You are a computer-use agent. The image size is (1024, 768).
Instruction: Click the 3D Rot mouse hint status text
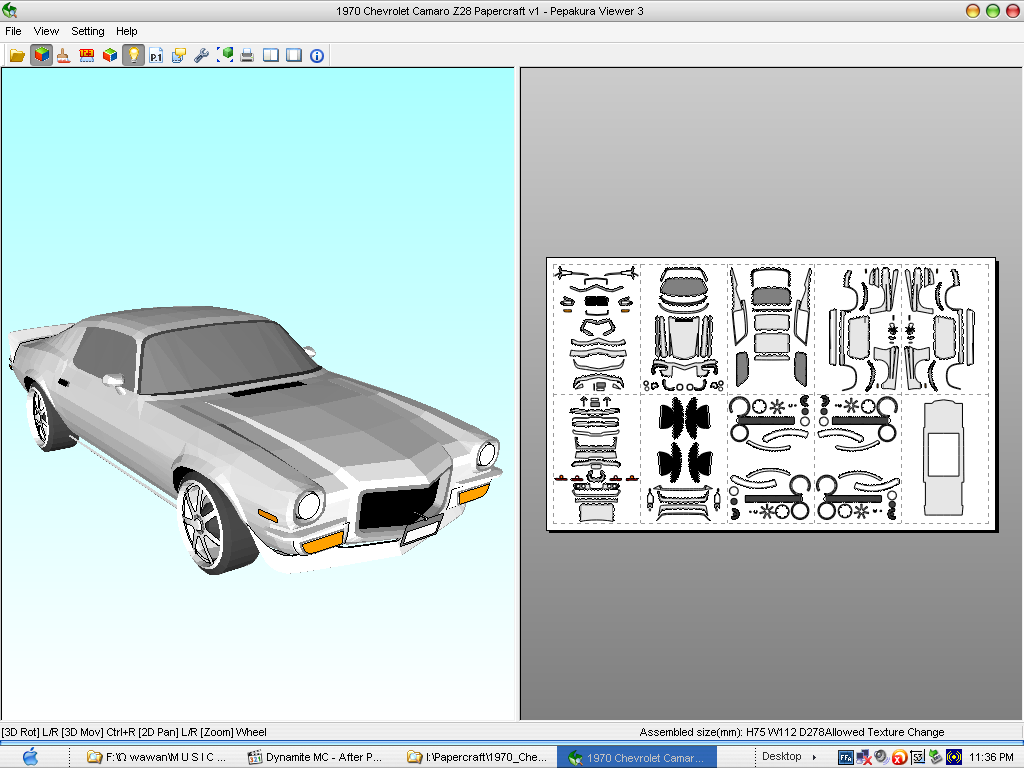point(133,732)
